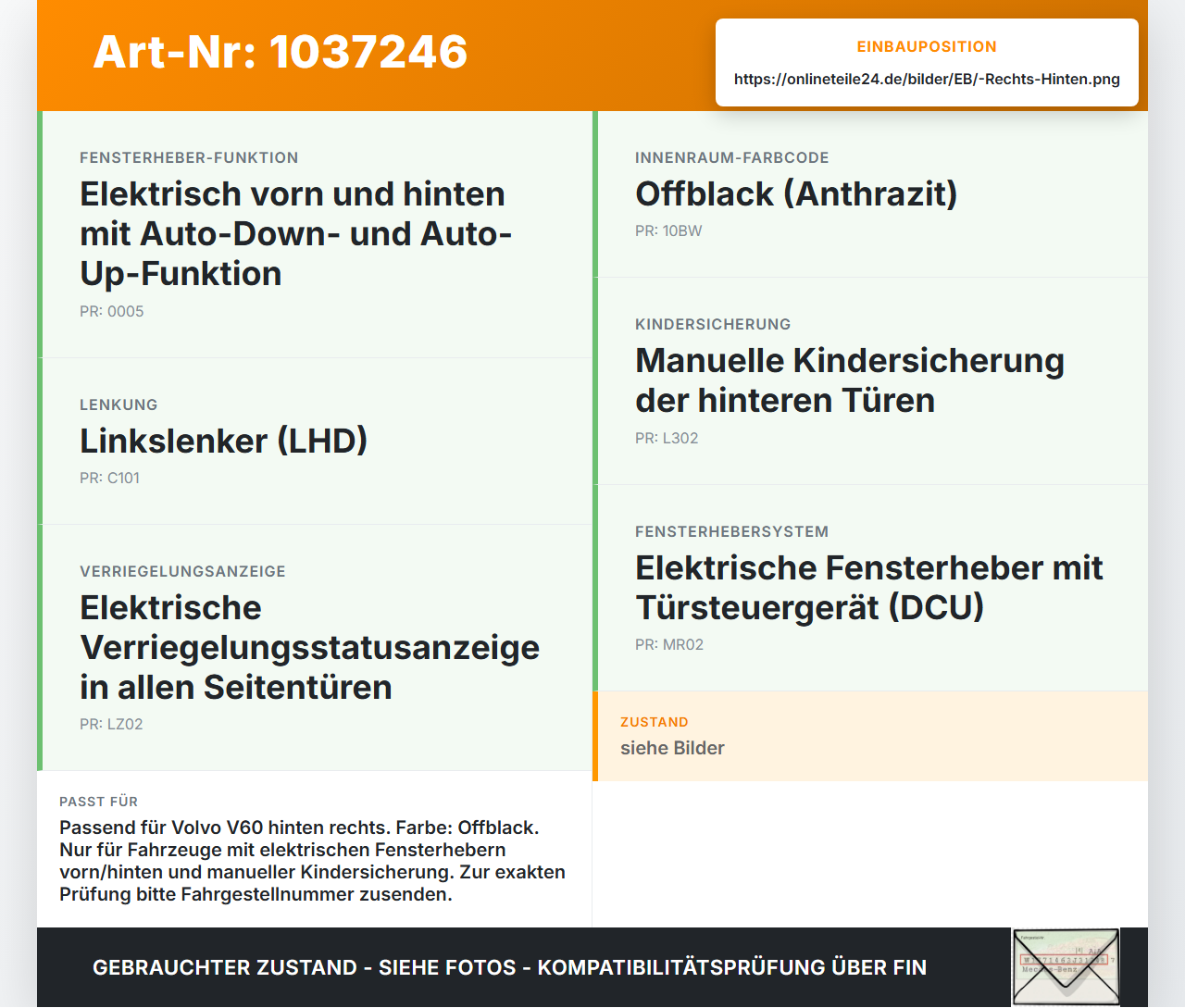Select the Linkslenker (LHD) card
This screenshot has height=1008, width=1185.
[x=315, y=442]
